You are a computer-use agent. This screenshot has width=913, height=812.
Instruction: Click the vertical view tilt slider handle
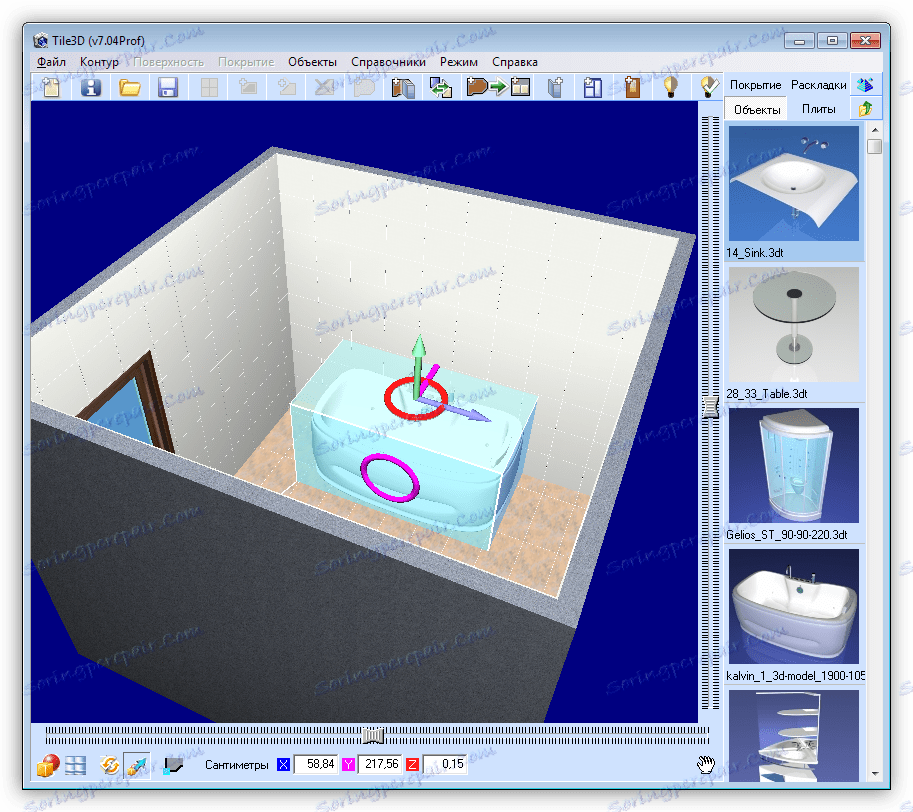(710, 407)
